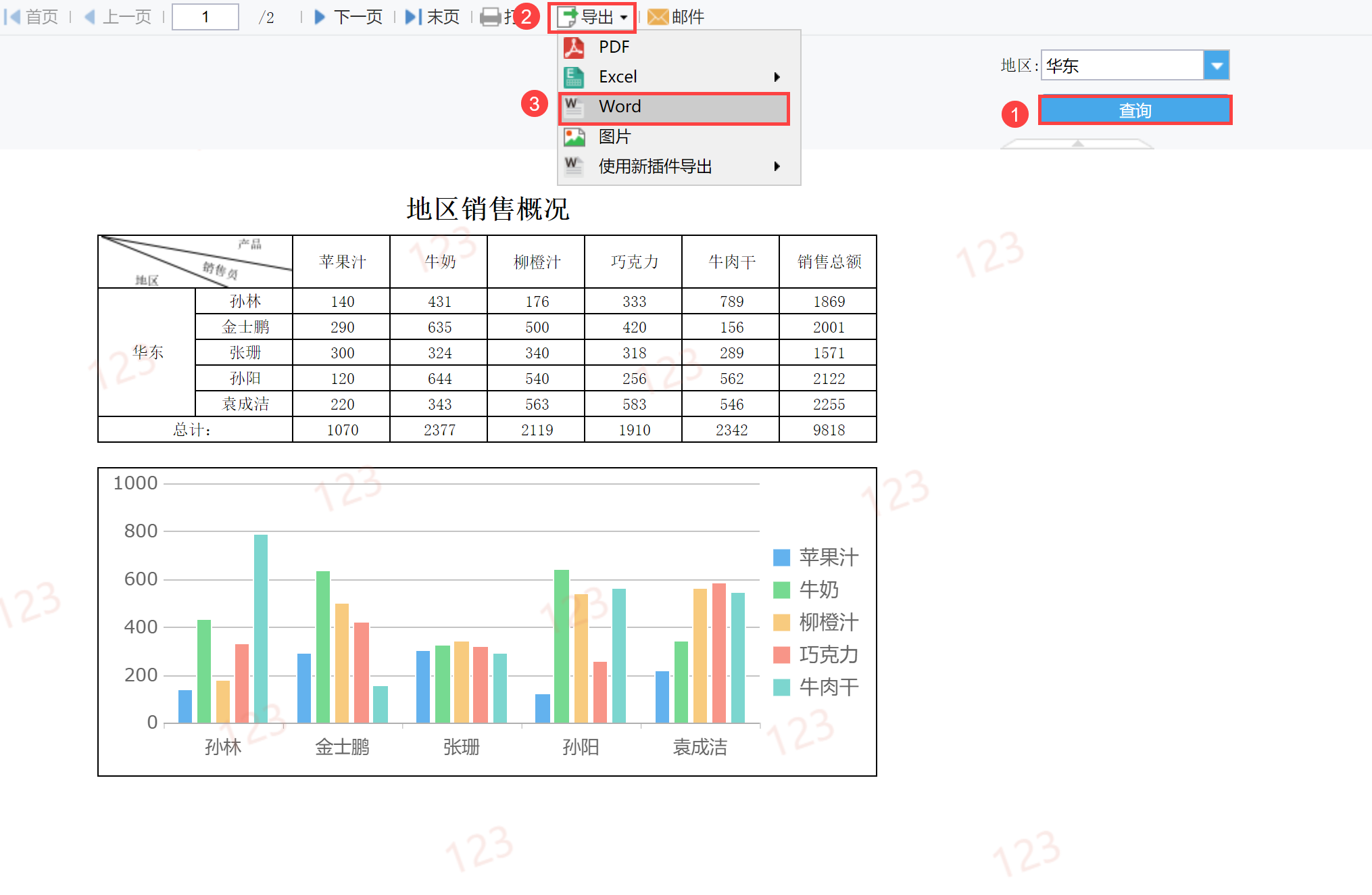
Task: Go to next page arrow
Action: [x=320, y=17]
